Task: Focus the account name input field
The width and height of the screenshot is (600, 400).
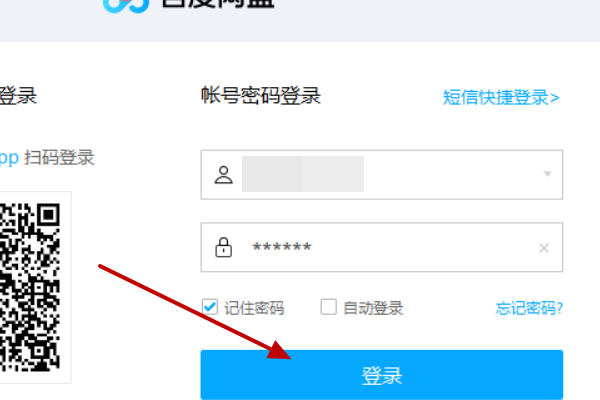Action: pyautogui.click(x=382, y=175)
